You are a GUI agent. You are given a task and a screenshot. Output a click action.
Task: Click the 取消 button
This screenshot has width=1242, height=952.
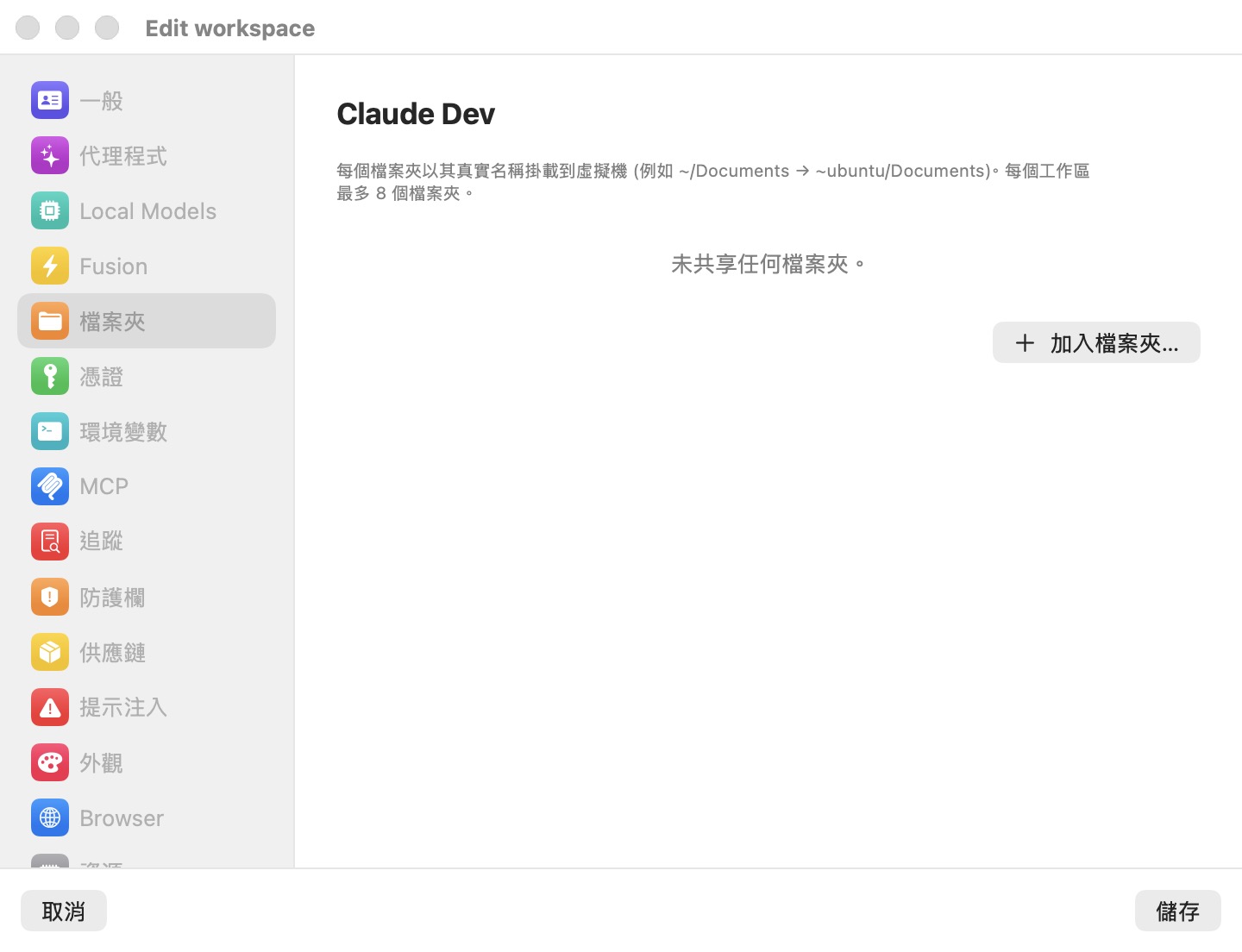coord(64,911)
